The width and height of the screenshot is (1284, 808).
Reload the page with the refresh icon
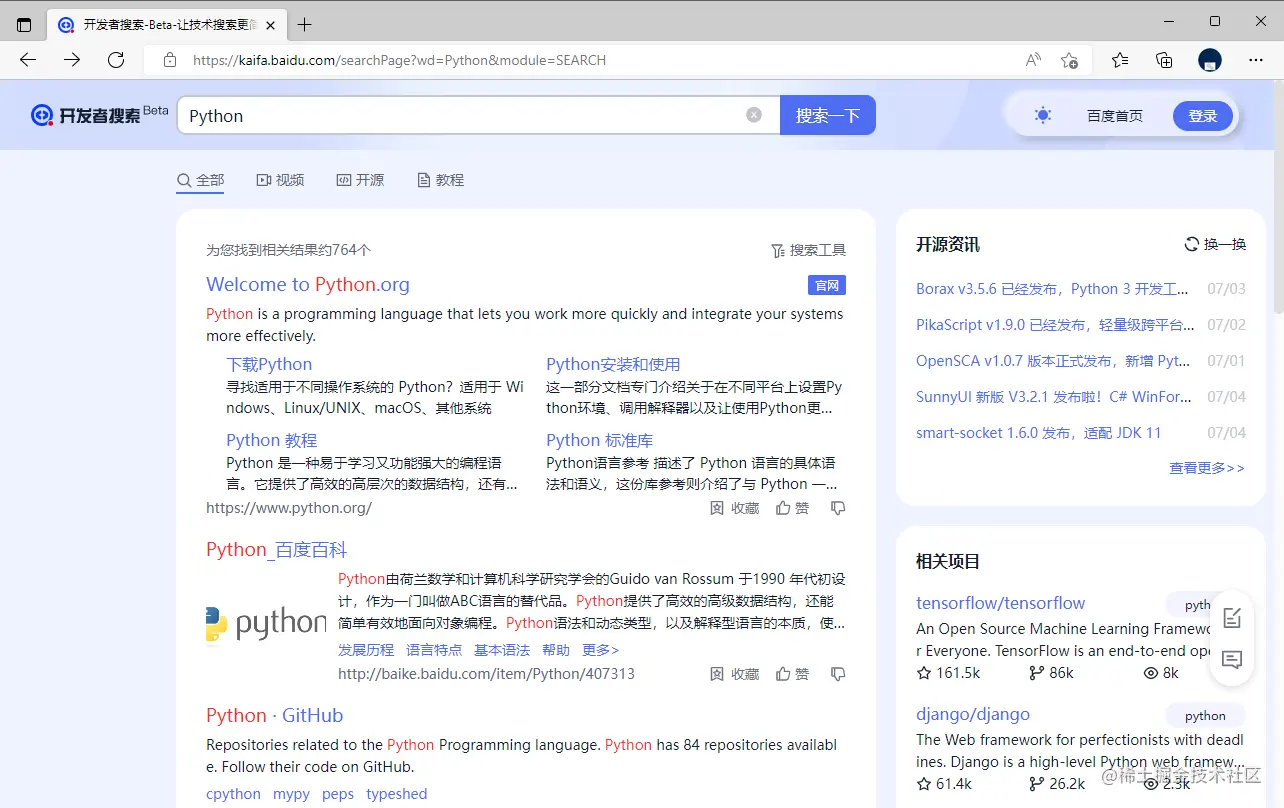[x=115, y=60]
